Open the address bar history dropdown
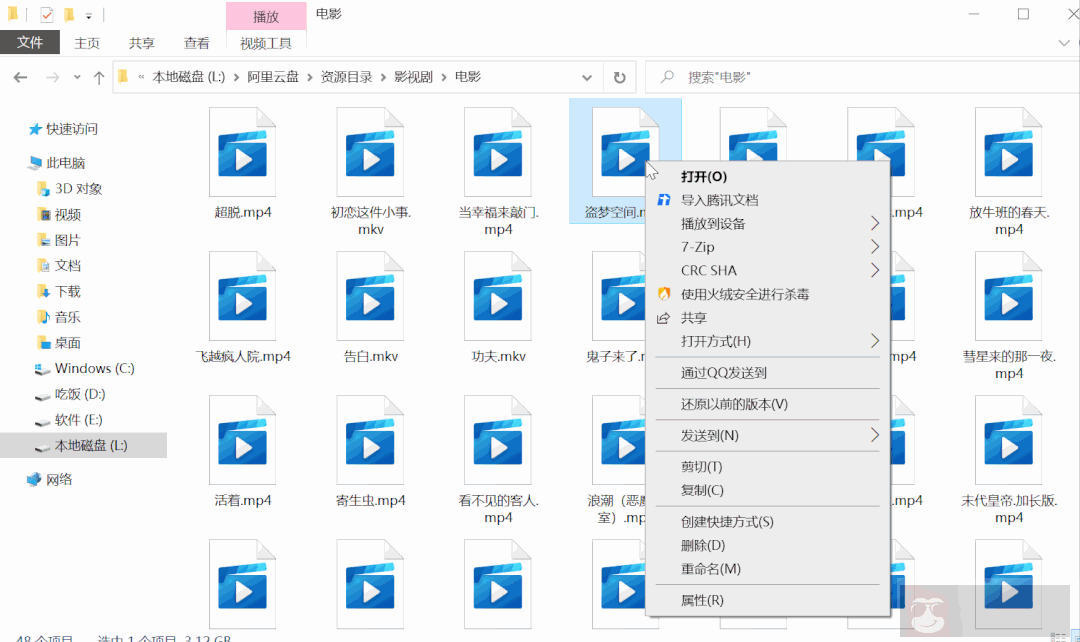This screenshot has height=642, width=1080. point(587,76)
